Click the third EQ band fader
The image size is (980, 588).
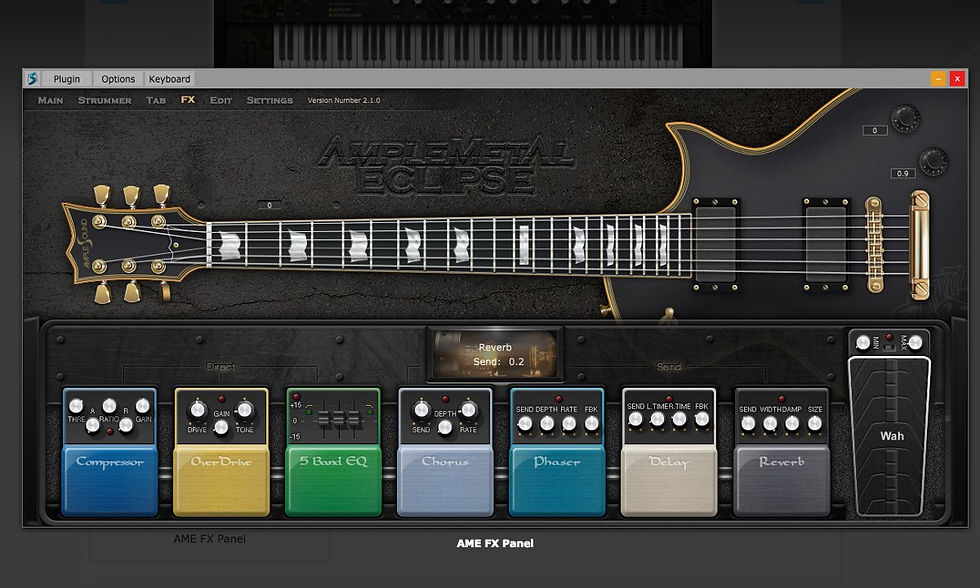(354, 419)
